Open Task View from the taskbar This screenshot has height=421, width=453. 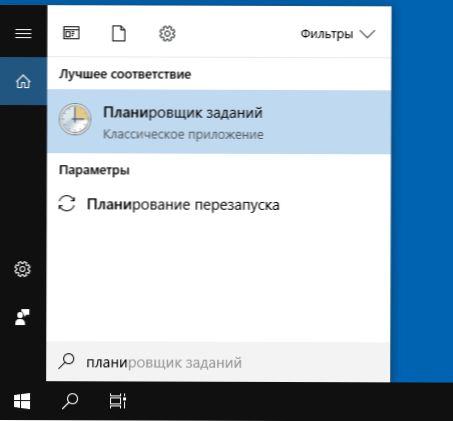click(118, 401)
